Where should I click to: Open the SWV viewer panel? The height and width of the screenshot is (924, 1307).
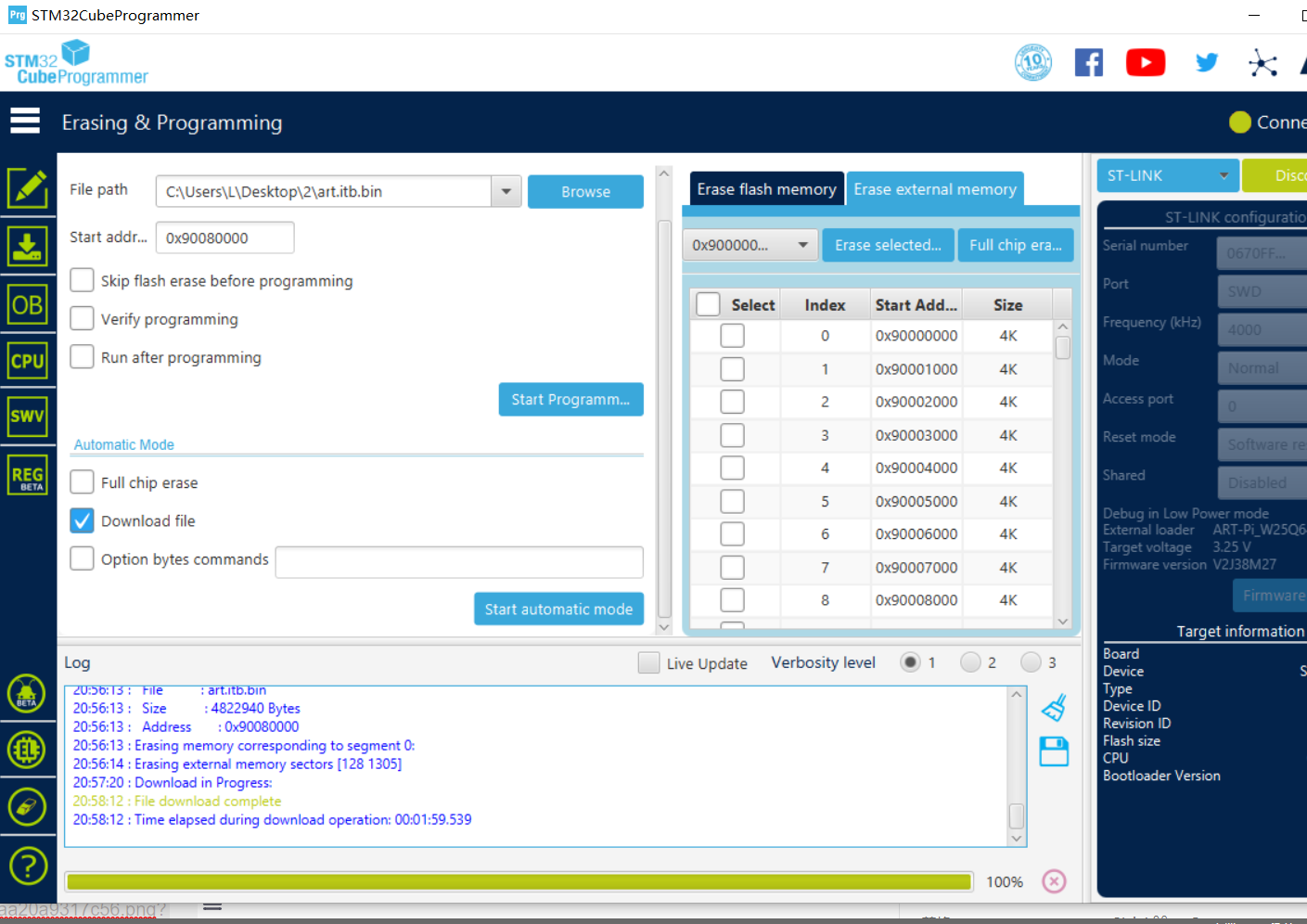pyautogui.click(x=28, y=416)
